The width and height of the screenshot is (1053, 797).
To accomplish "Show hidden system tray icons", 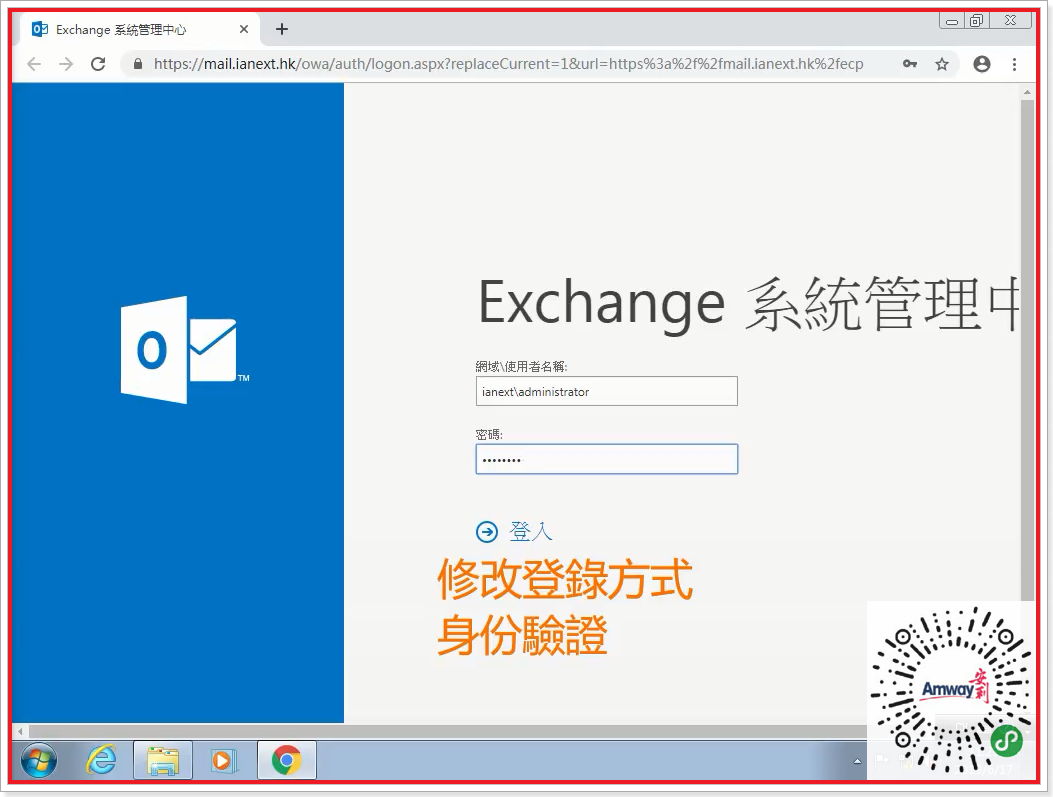I will (x=857, y=761).
